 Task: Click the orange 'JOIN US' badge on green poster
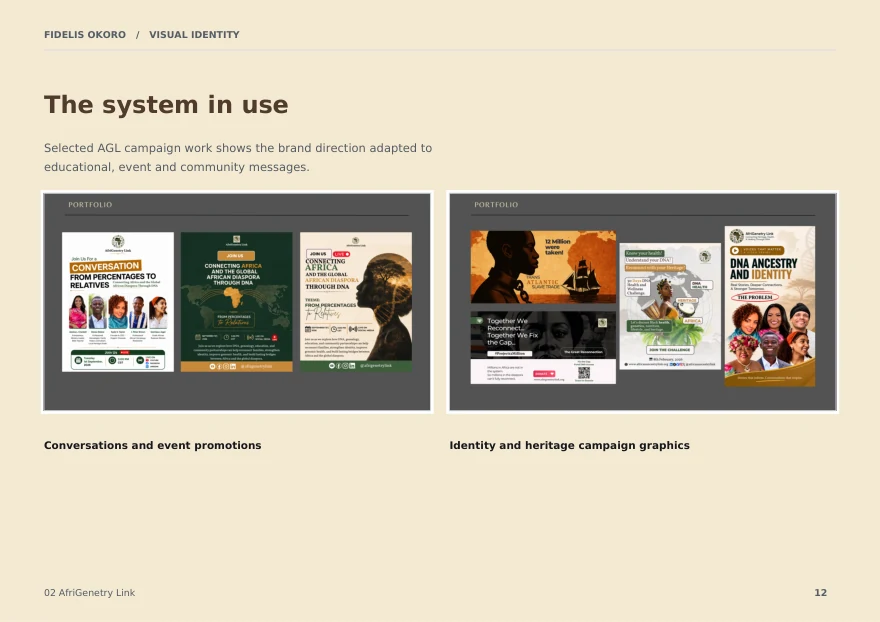[x=236, y=255]
